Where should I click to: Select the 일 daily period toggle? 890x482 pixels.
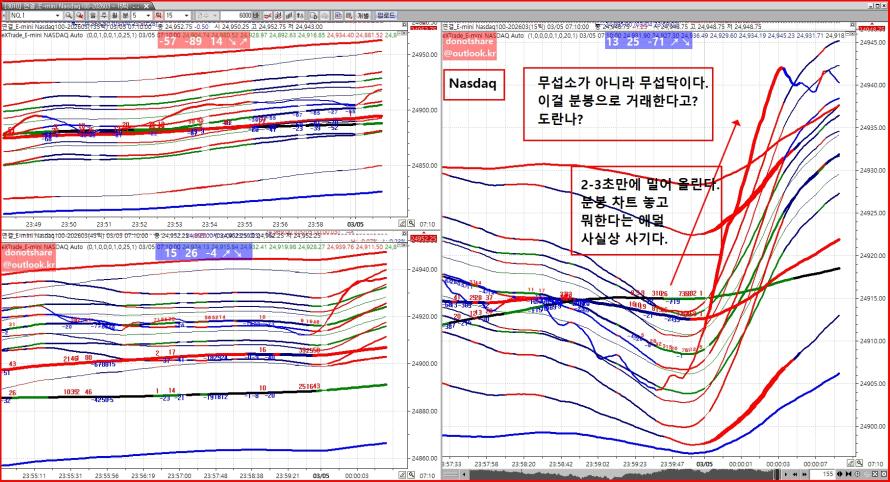tap(93, 15)
